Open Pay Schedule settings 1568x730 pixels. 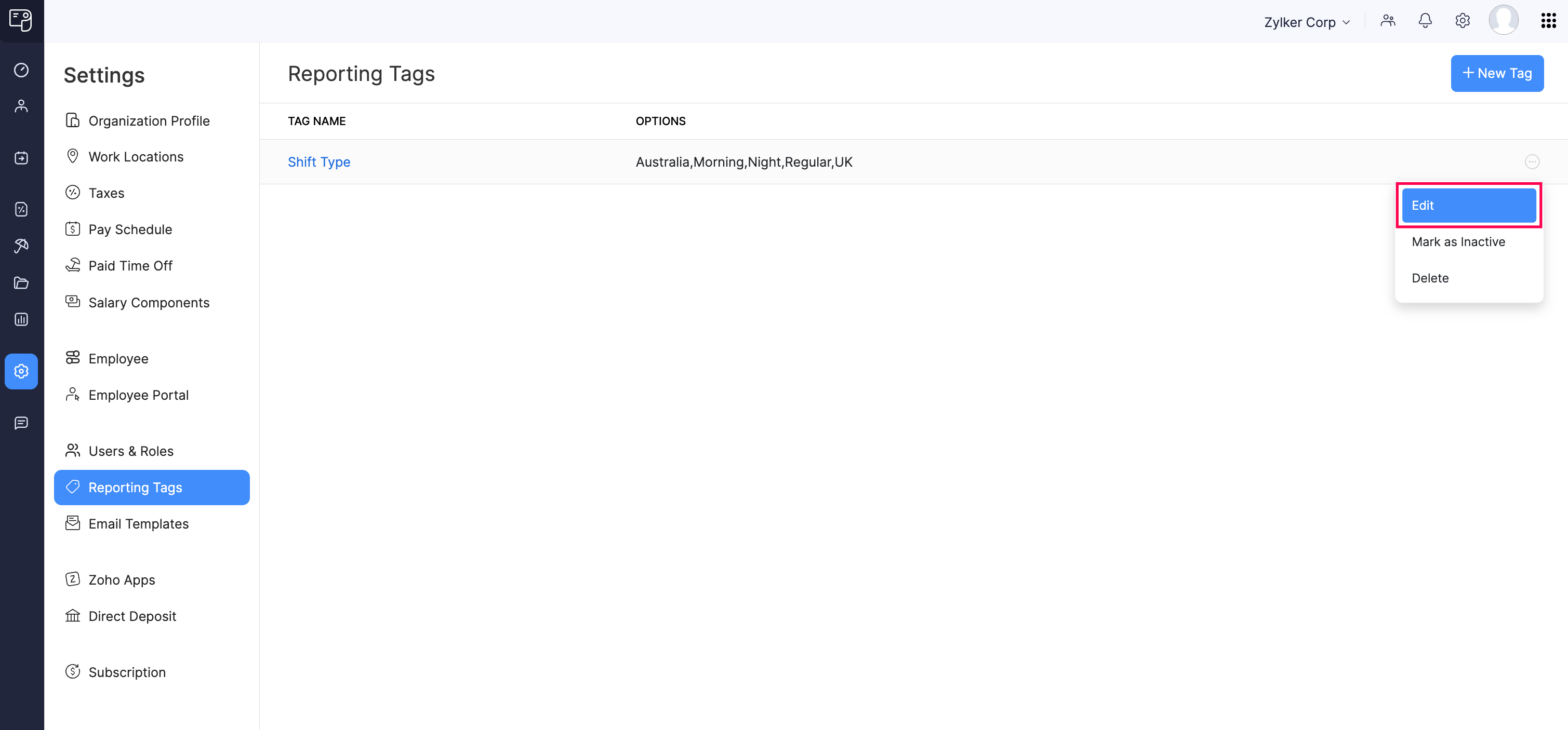tap(152, 229)
